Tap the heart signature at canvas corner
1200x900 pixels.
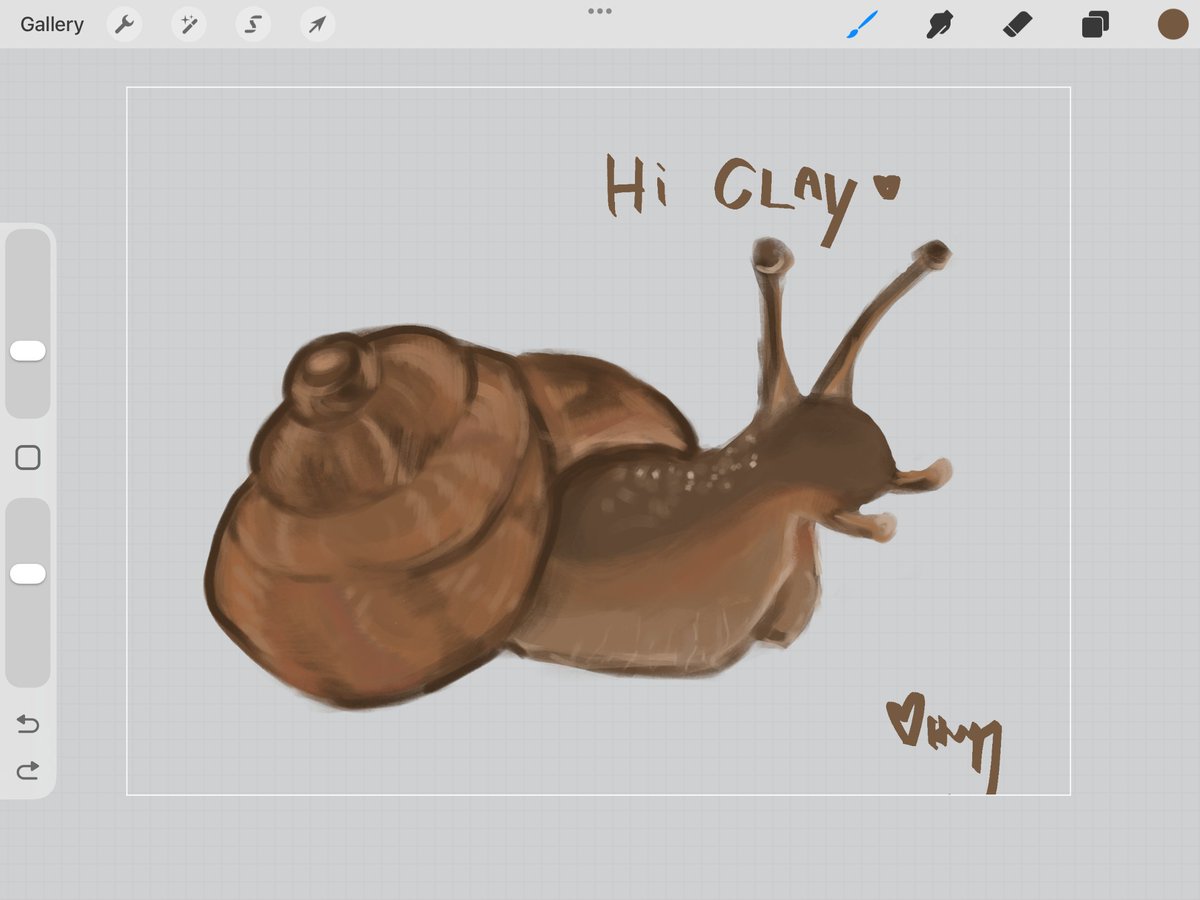click(944, 743)
